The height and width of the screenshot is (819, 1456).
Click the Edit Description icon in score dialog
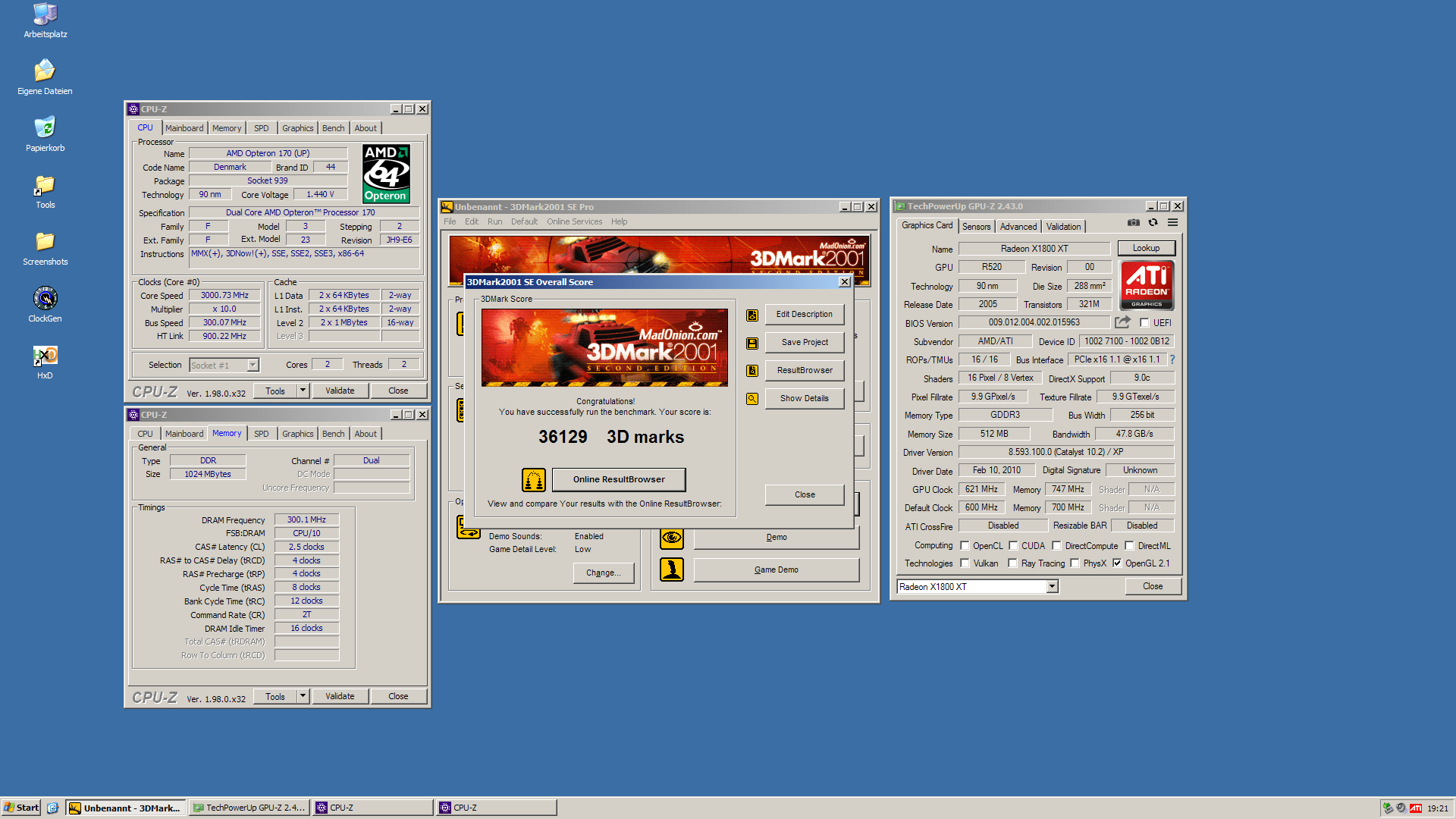pos(752,315)
